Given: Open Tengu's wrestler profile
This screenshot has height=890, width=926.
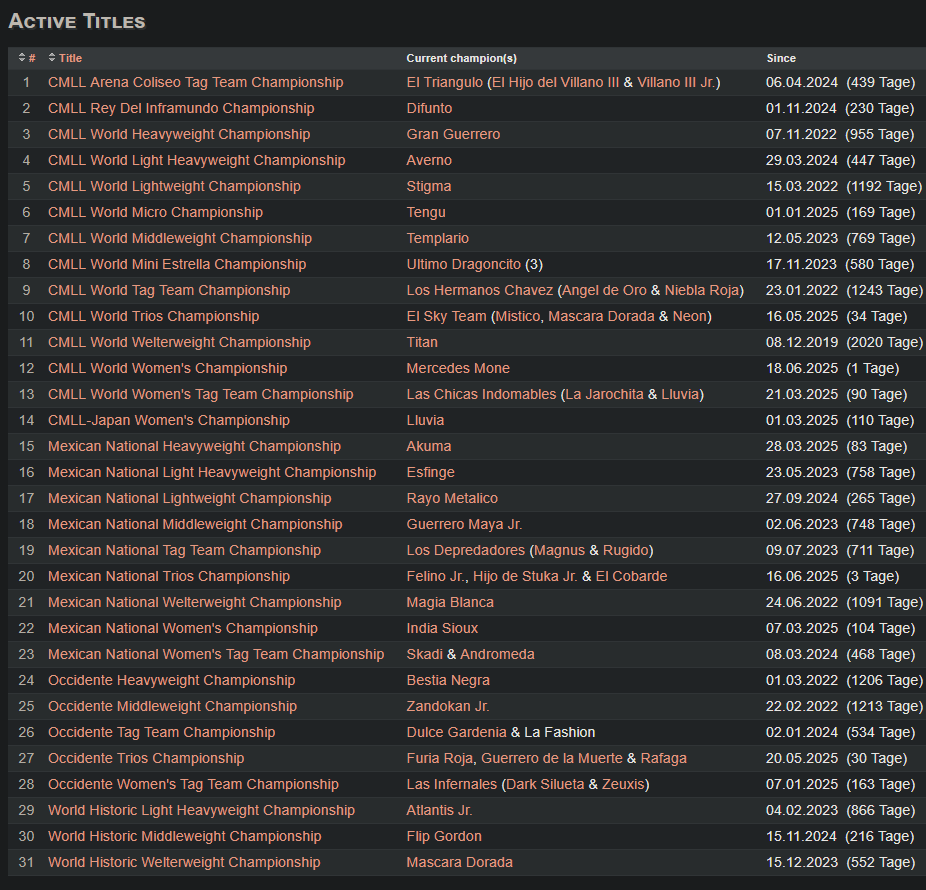Looking at the screenshot, I should pyautogui.click(x=426, y=212).
